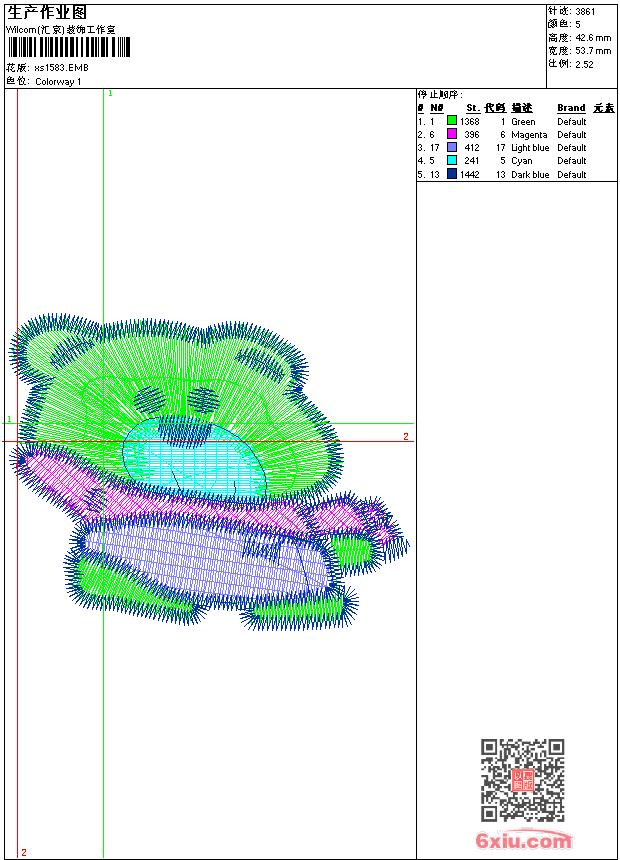Click the stitch count '396' for Magenta
The width and height of the screenshot is (620, 860).
coord(472,134)
